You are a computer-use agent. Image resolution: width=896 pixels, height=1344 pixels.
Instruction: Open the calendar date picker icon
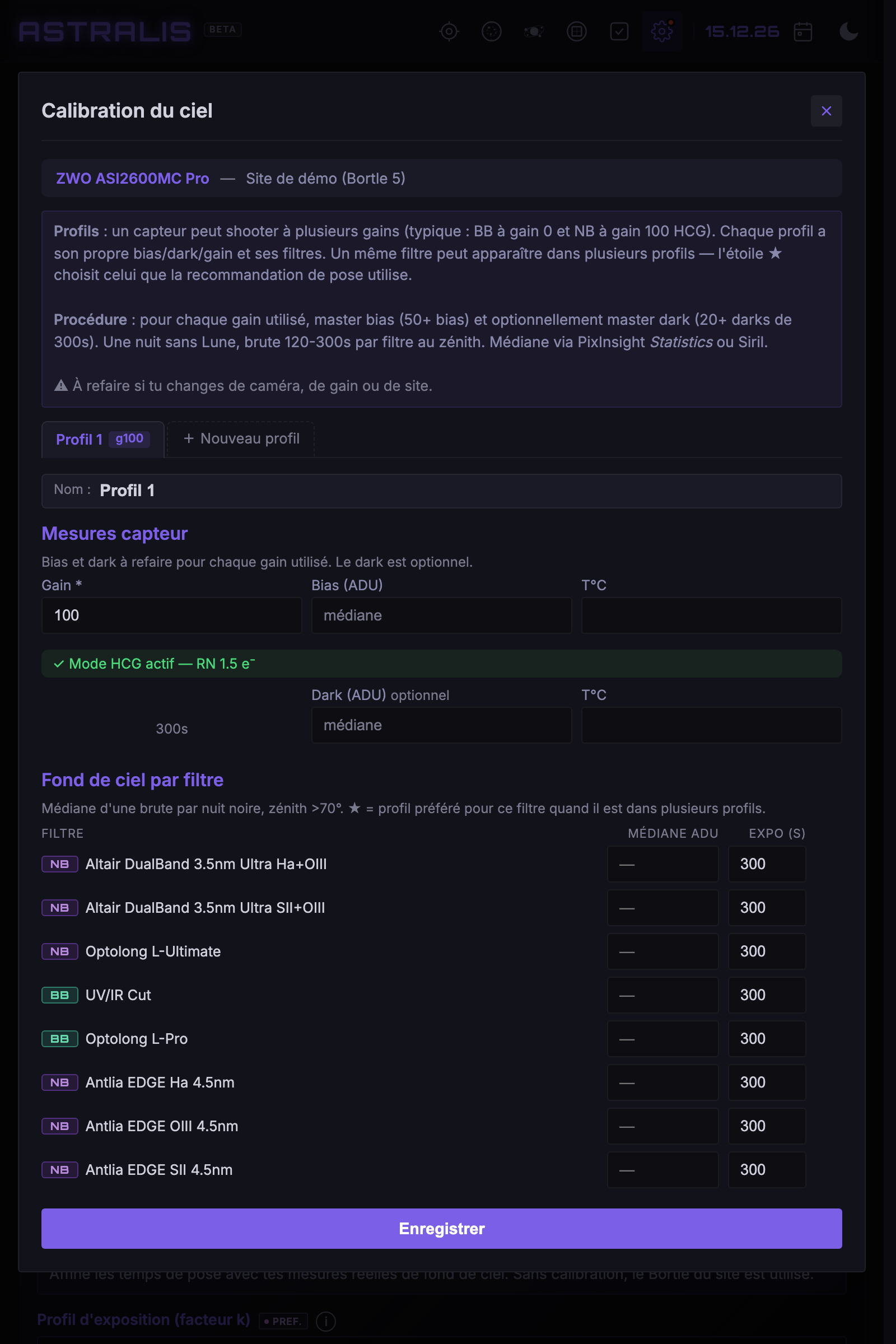pyautogui.click(x=803, y=31)
